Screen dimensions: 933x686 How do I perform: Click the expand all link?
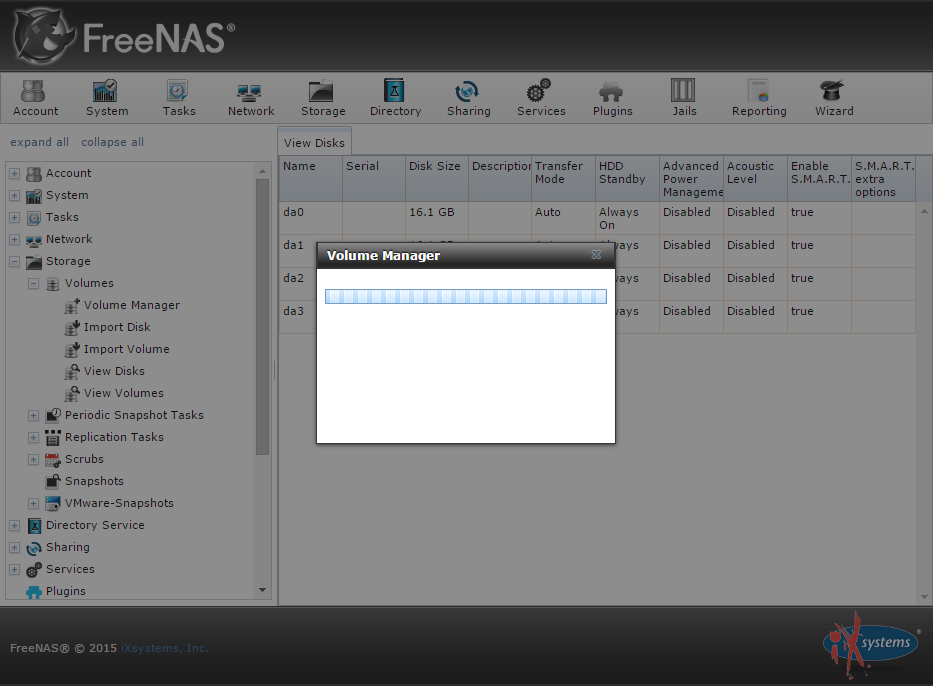tap(39, 142)
